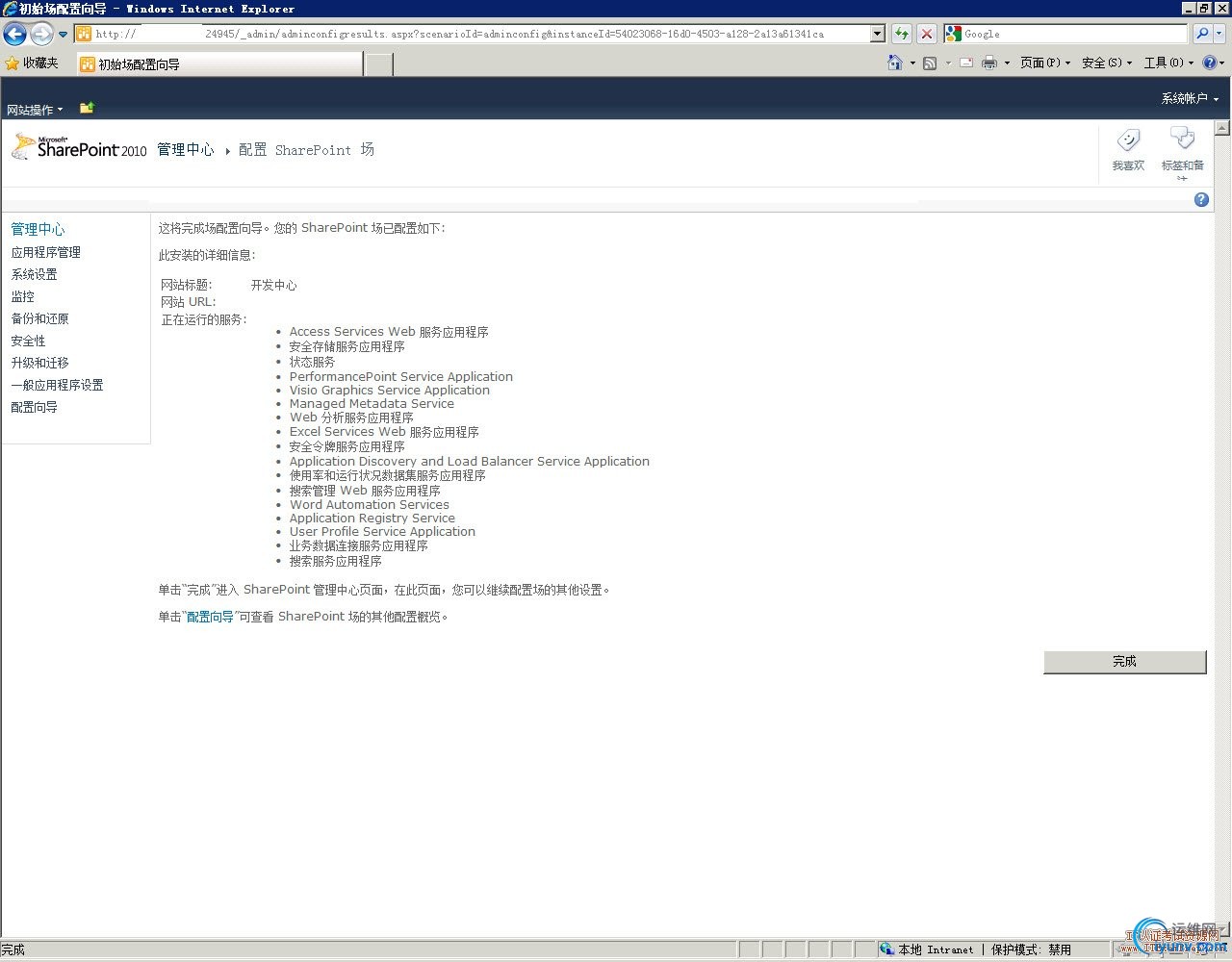Click the 搜索服务应用程序 list item
This screenshot has height=962, width=1232.
335,561
